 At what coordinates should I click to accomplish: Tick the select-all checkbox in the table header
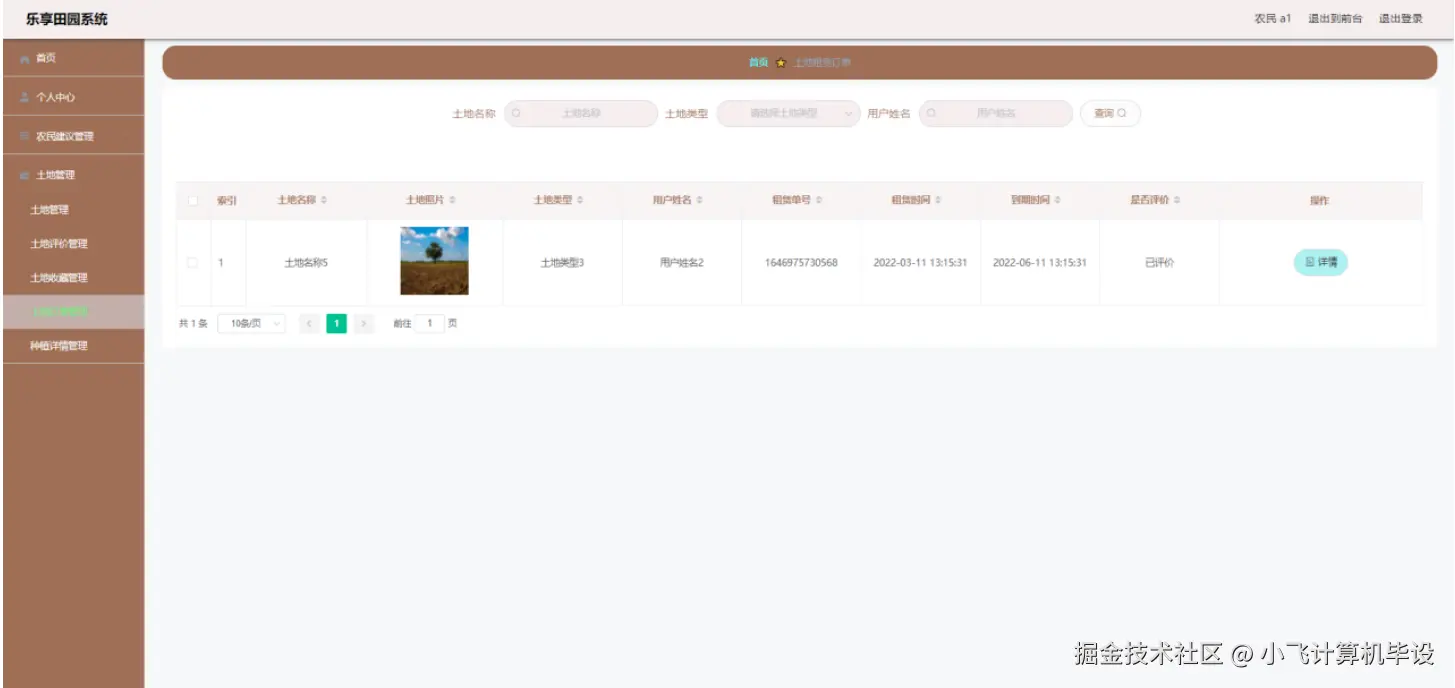pos(193,200)
